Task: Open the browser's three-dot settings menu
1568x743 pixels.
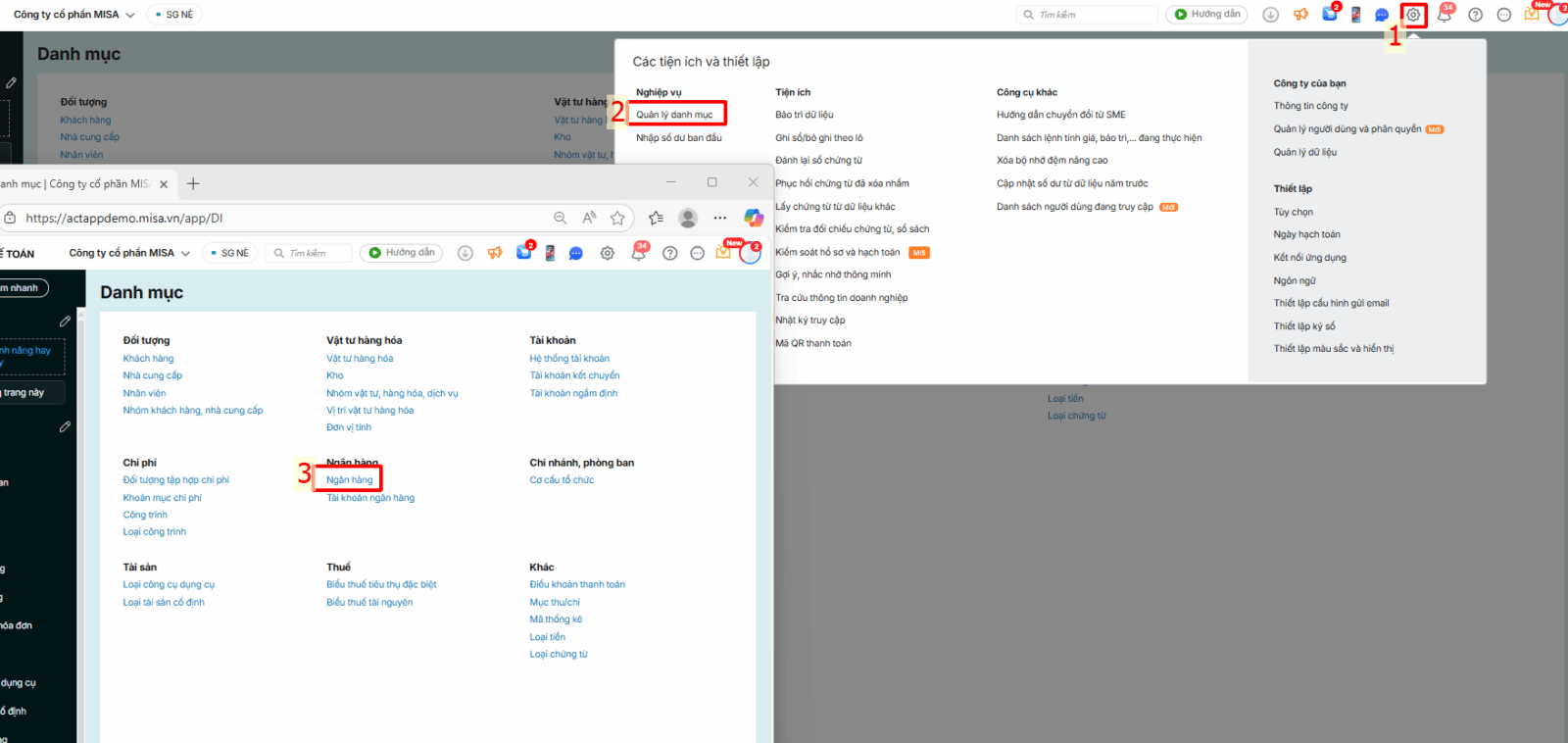Action: 720,218
